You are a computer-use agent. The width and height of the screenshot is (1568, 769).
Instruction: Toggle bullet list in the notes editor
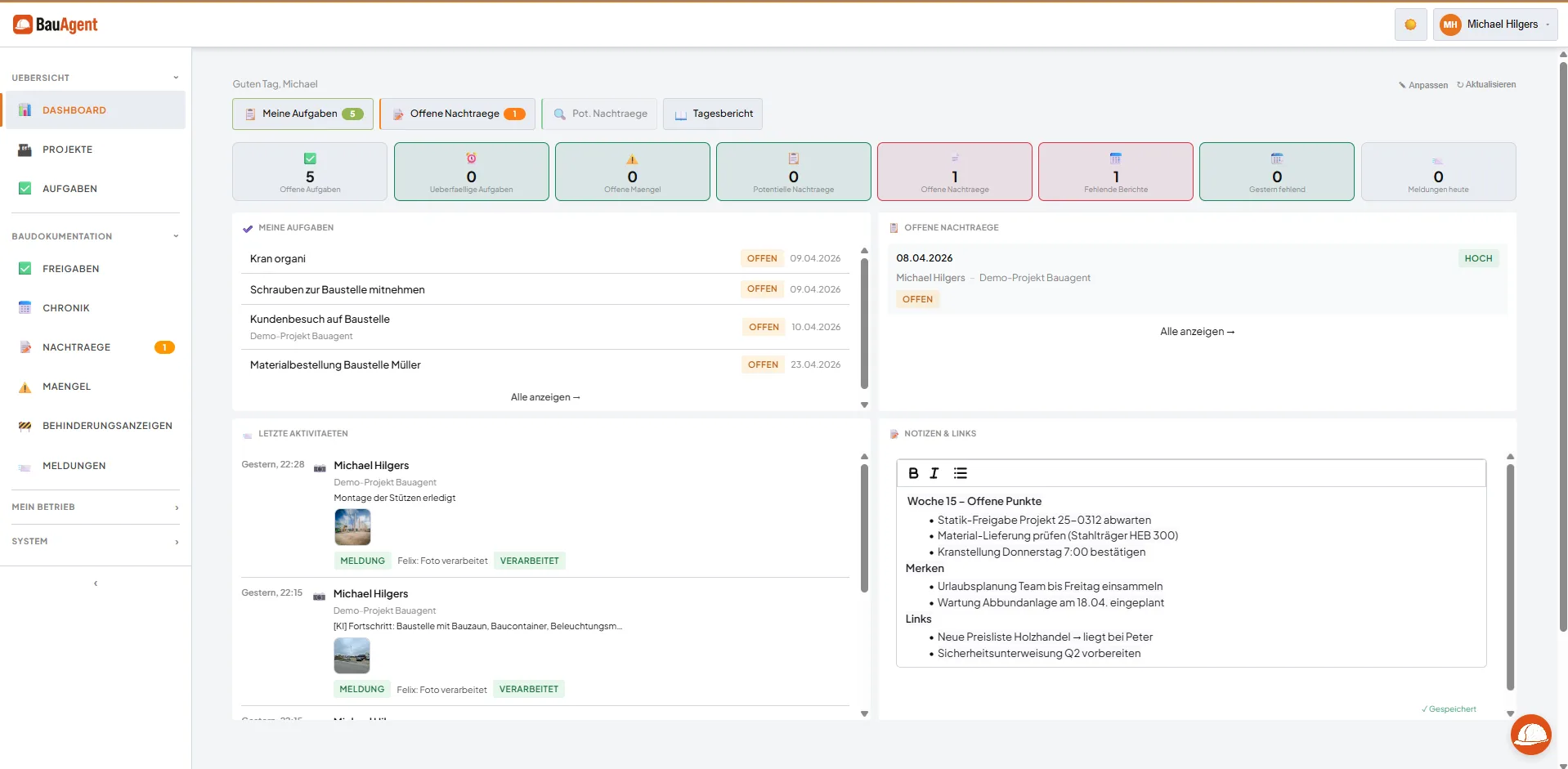tap(960, 473)
